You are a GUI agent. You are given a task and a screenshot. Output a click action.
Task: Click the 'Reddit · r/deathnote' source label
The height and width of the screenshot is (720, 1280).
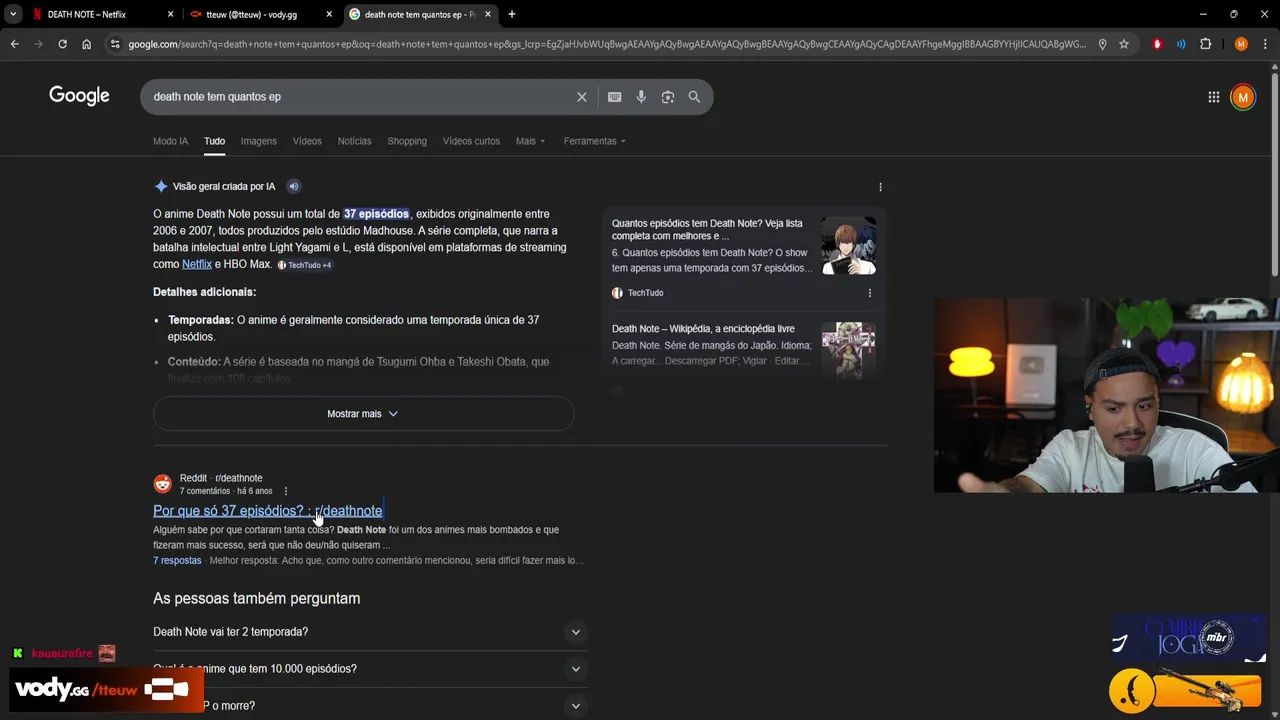point(221,478)
